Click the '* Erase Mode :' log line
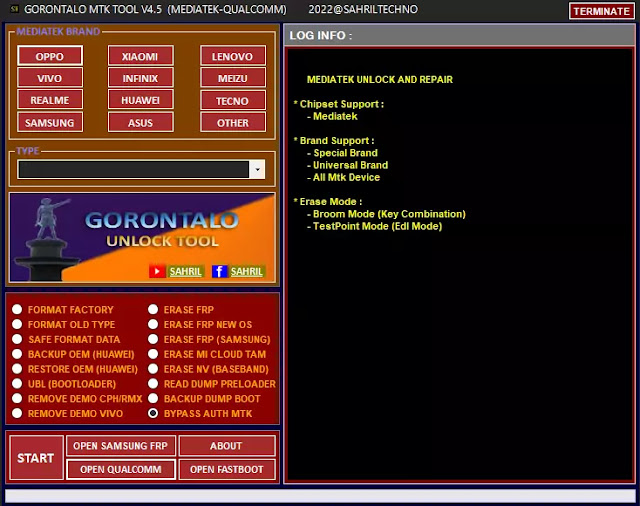The width and height of the screenshot is (640, 506). [327, 202]
